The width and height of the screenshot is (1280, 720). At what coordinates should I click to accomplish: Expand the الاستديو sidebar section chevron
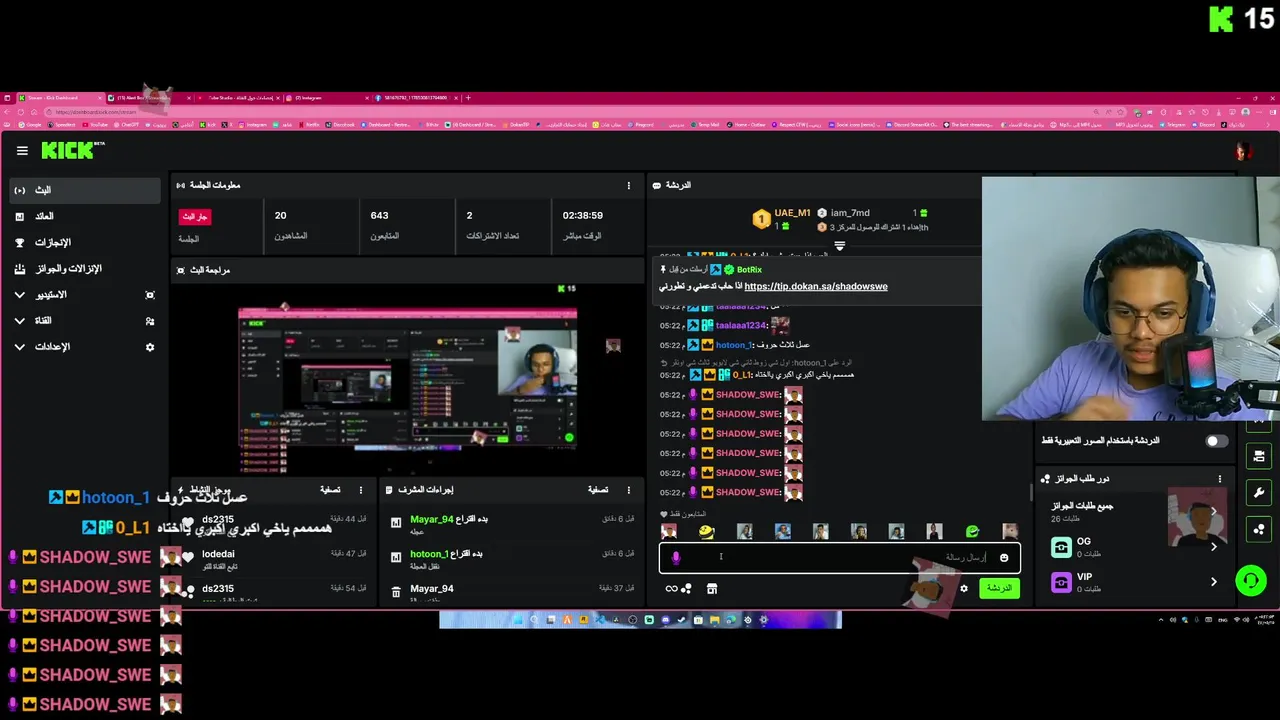click(x=20, y=295)
